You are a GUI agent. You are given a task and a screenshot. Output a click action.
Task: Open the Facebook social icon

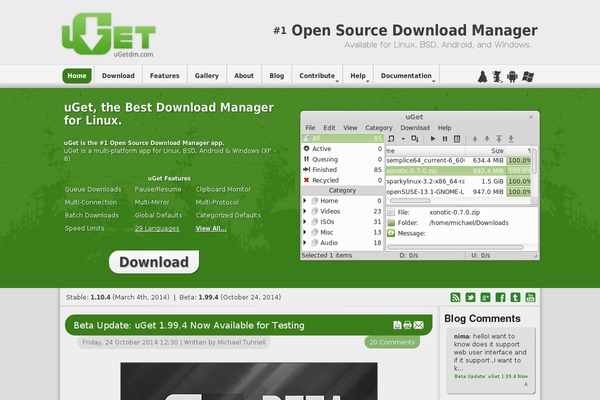click(500, 297)
